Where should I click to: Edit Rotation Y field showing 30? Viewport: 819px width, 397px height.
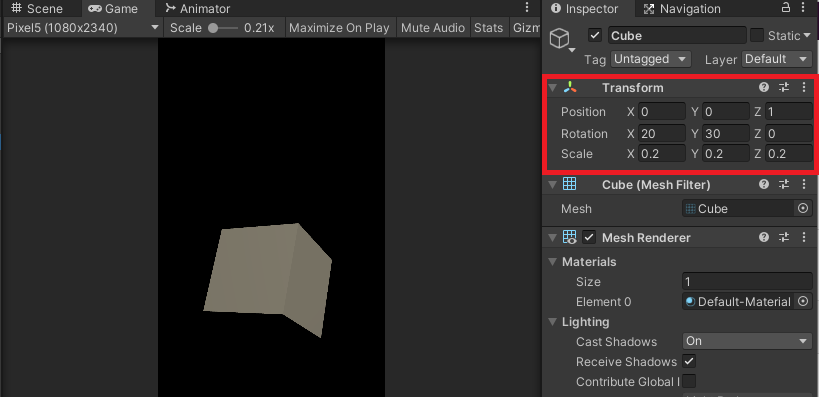click(x=726, y=133)
